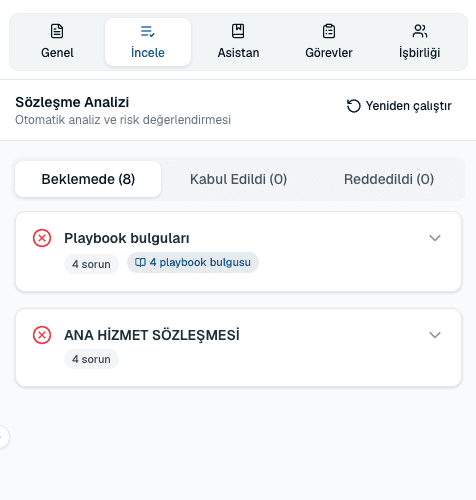Viewport: 476px width, 500px height.
Task: Click the İncele checklist icon
Action: [x=148, y=31]
